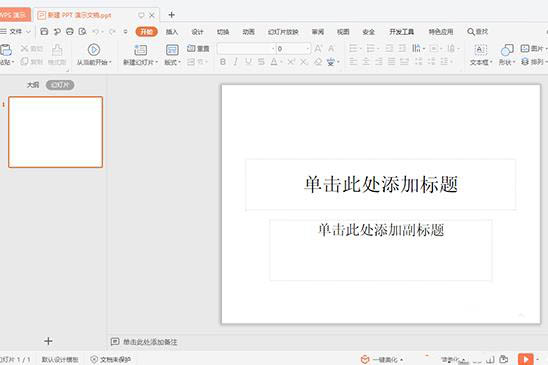The width and height of the screenshot is (548, 365).
Task: Open the File (文件) menu dropdown
Action: (16, 31)
